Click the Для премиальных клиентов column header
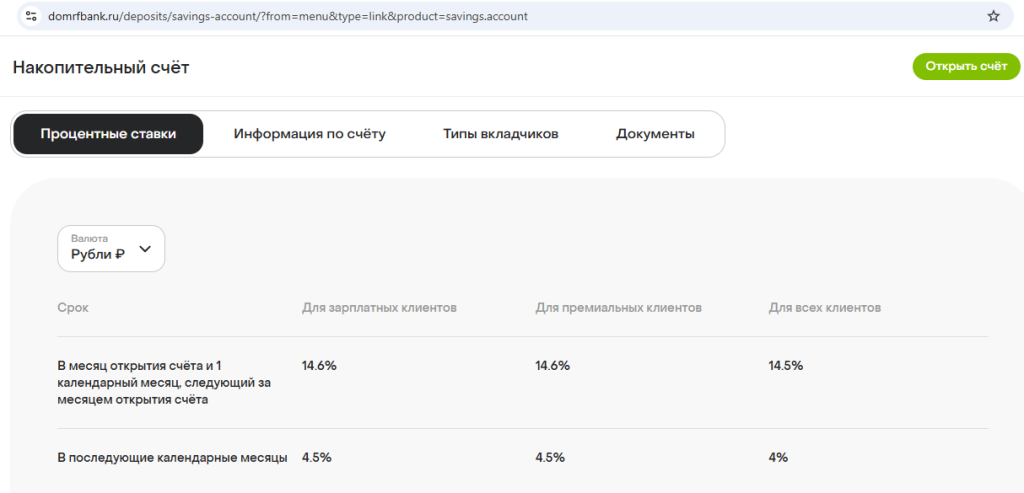This screenshot has height=493, width=1024. 618,308
